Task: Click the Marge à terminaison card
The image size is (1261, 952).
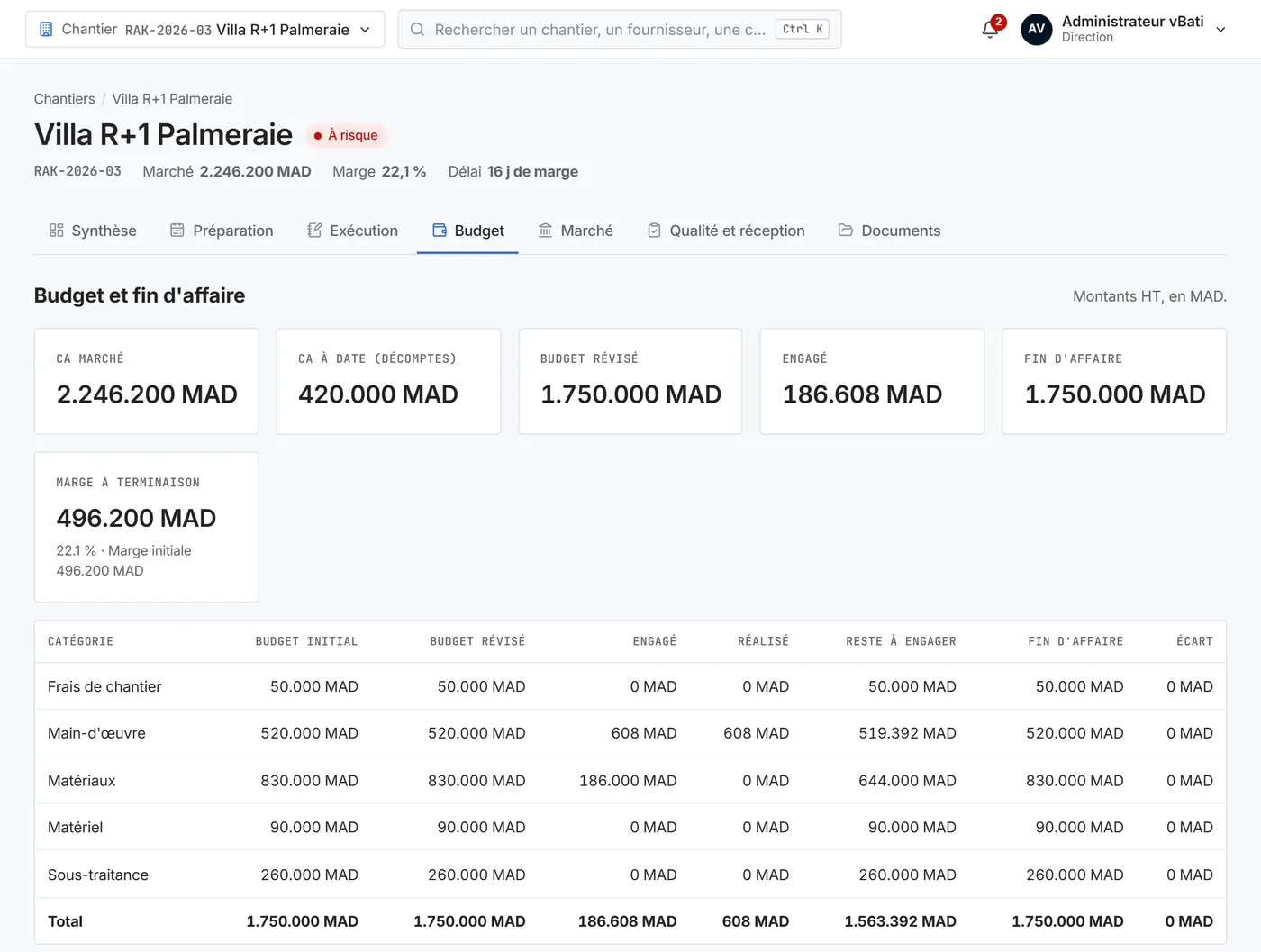Action: coord(147,527)
